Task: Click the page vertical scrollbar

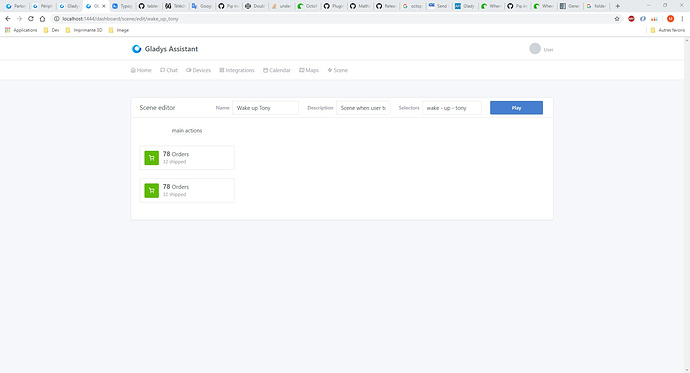Action: pyautogui.click(x=687, y=205)
